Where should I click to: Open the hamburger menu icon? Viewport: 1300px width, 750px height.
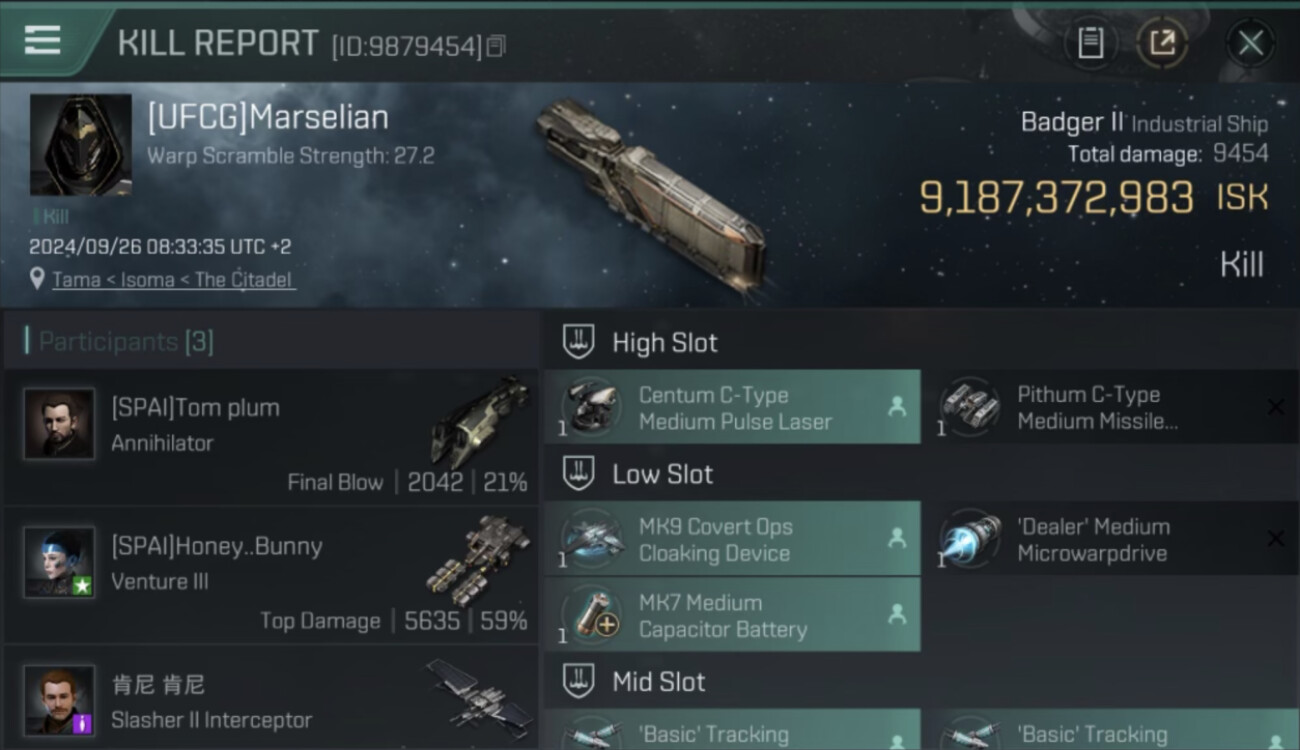[x=42, y=40]
